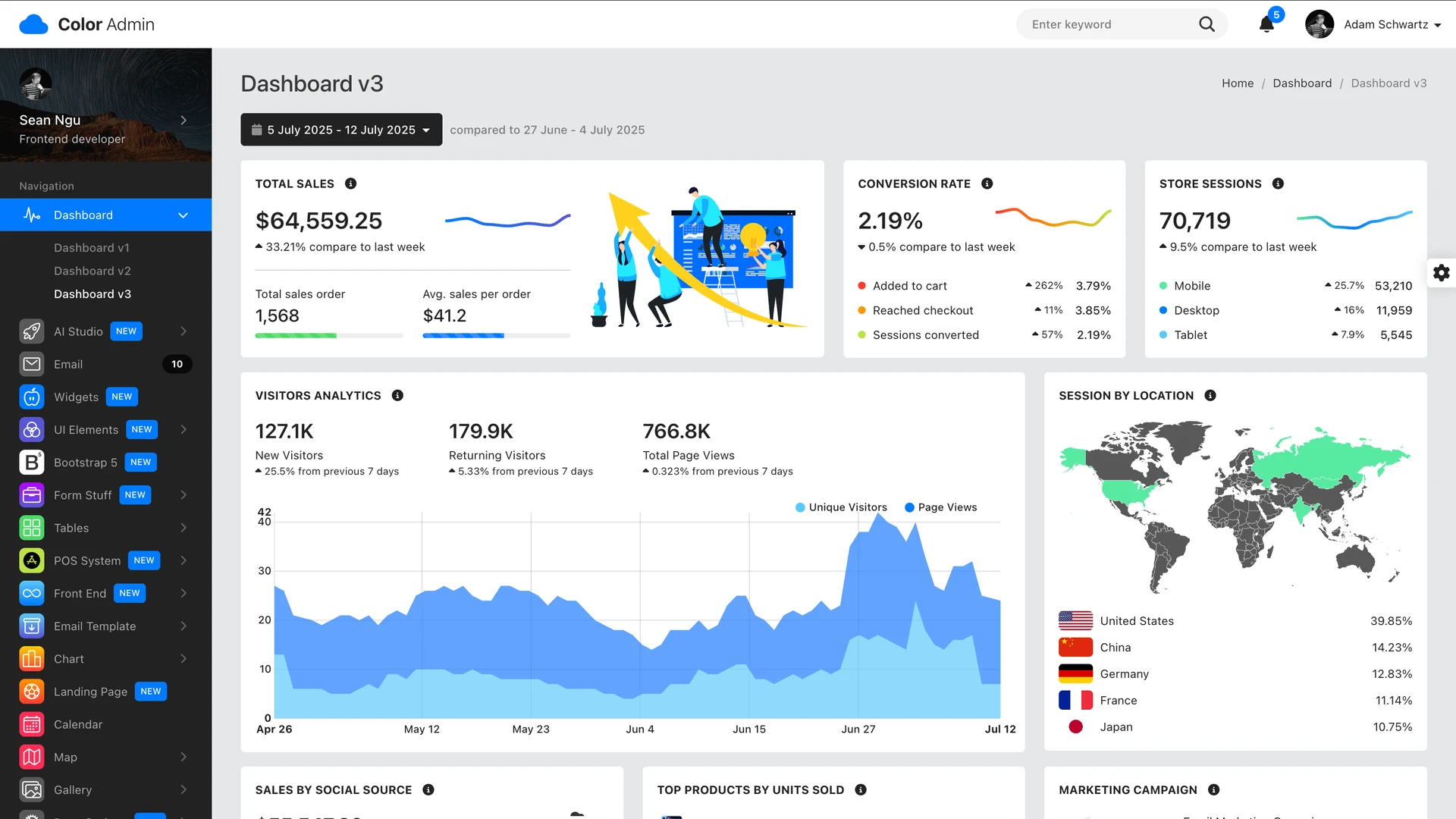
Task: Open the notifications bell
Action: [x=1266, y=24]
